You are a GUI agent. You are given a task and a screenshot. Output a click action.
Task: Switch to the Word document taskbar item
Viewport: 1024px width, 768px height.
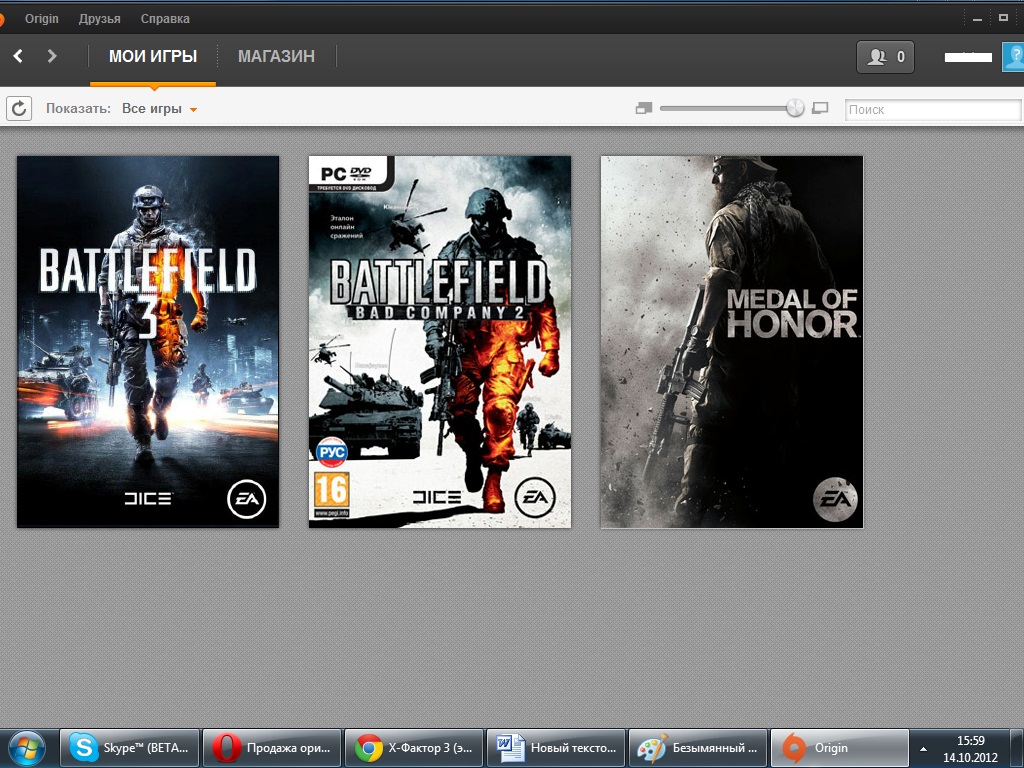coord(556,748)
